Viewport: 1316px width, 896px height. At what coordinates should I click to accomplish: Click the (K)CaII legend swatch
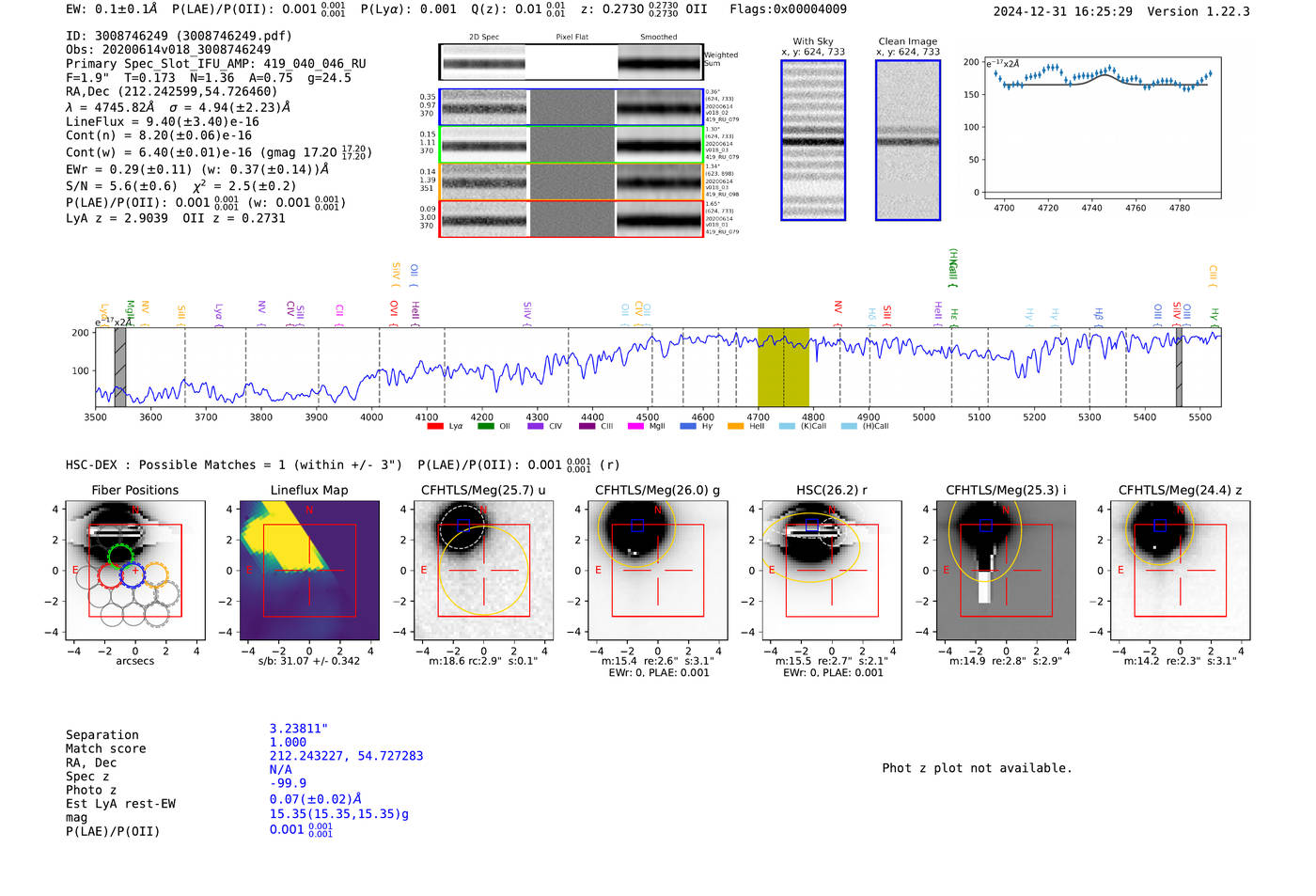click(787, 427)
